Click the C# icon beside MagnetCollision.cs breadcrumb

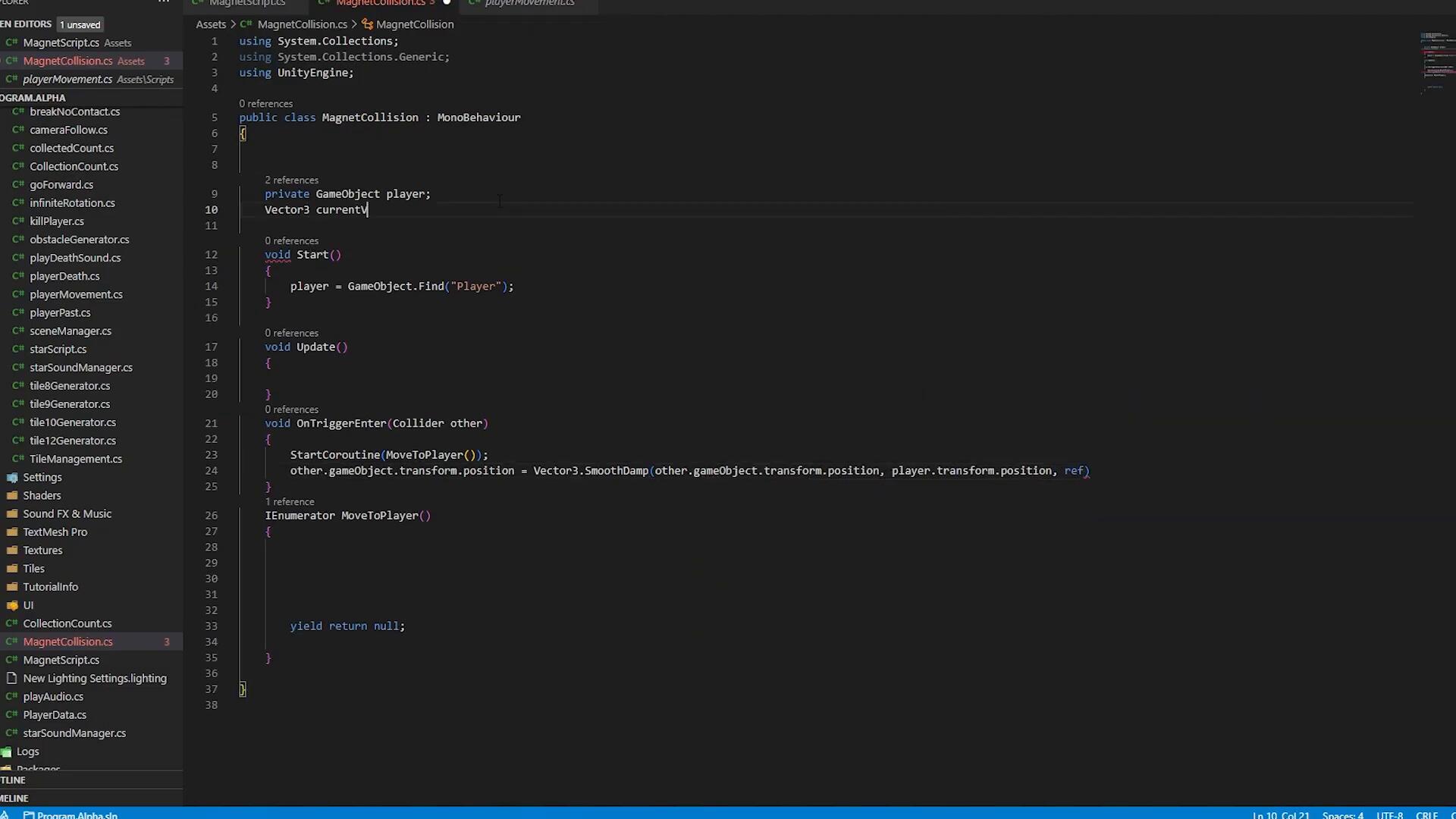click(246, 24)
